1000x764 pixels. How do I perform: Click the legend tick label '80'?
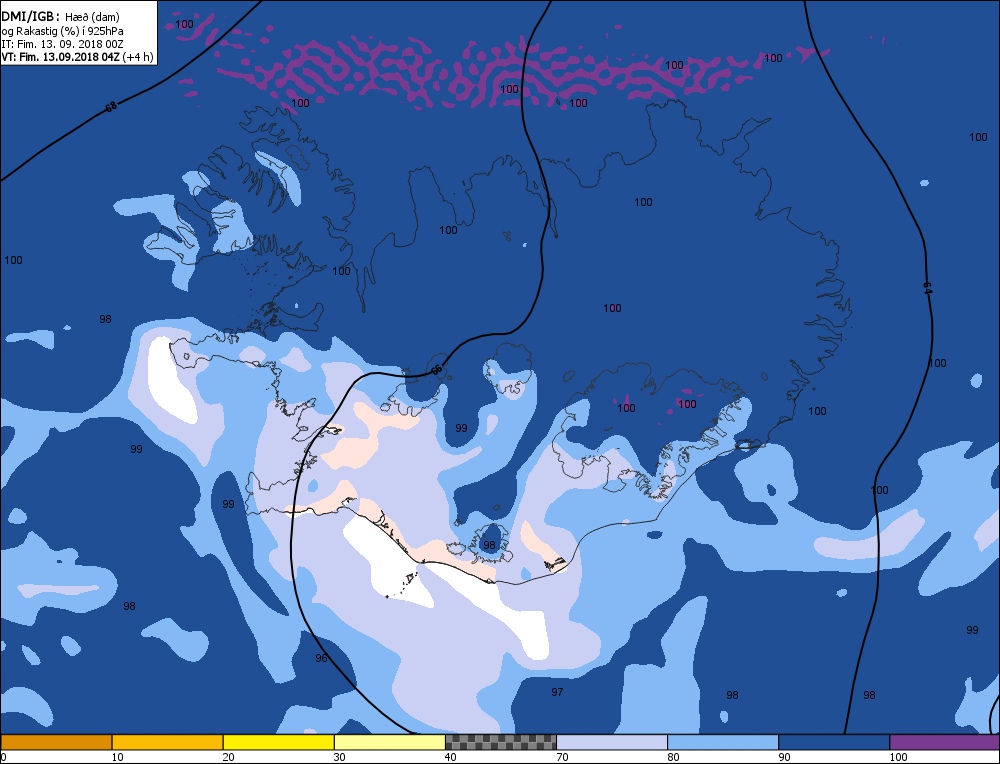coord(673,757)
